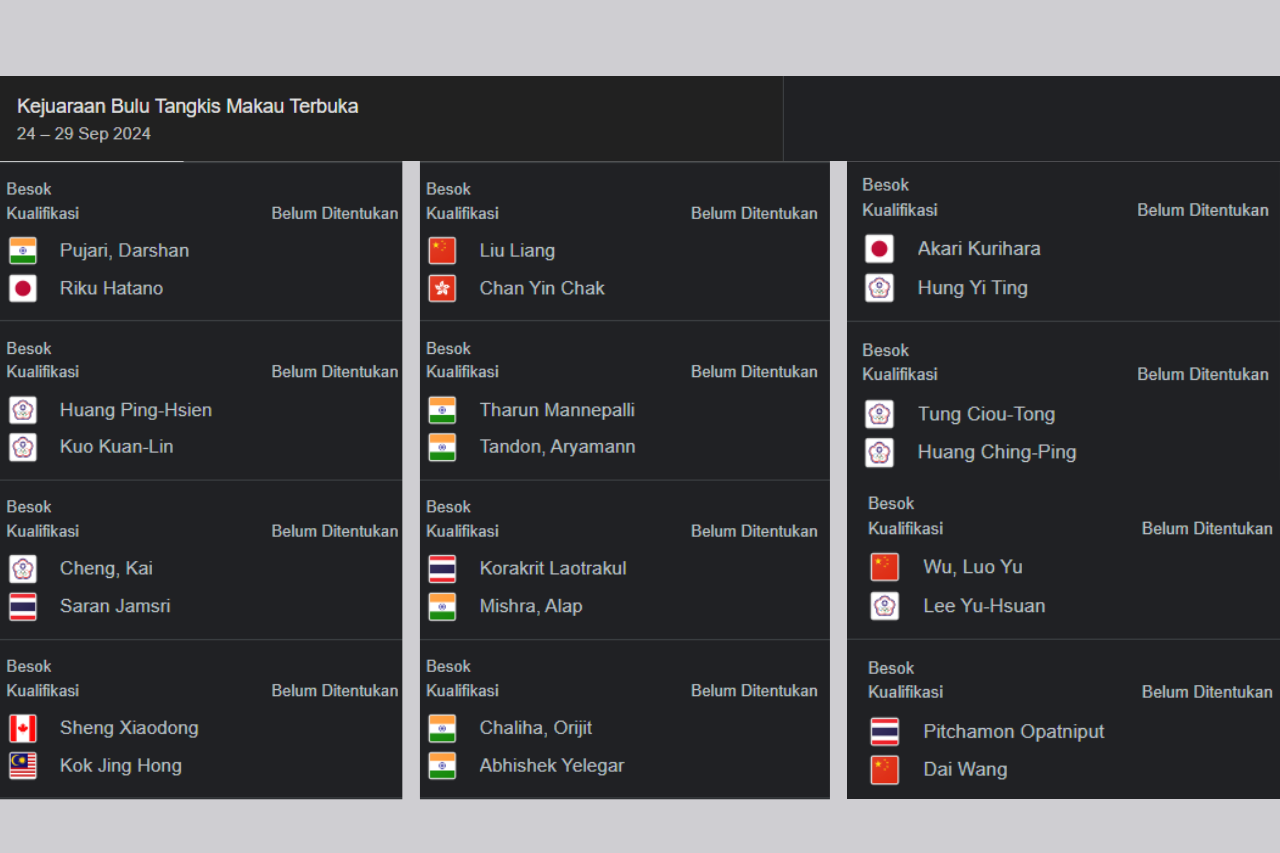The height and width of the screenshot is (853, 1280).
Task: Select player name Dai Wang
Action: 965,770
